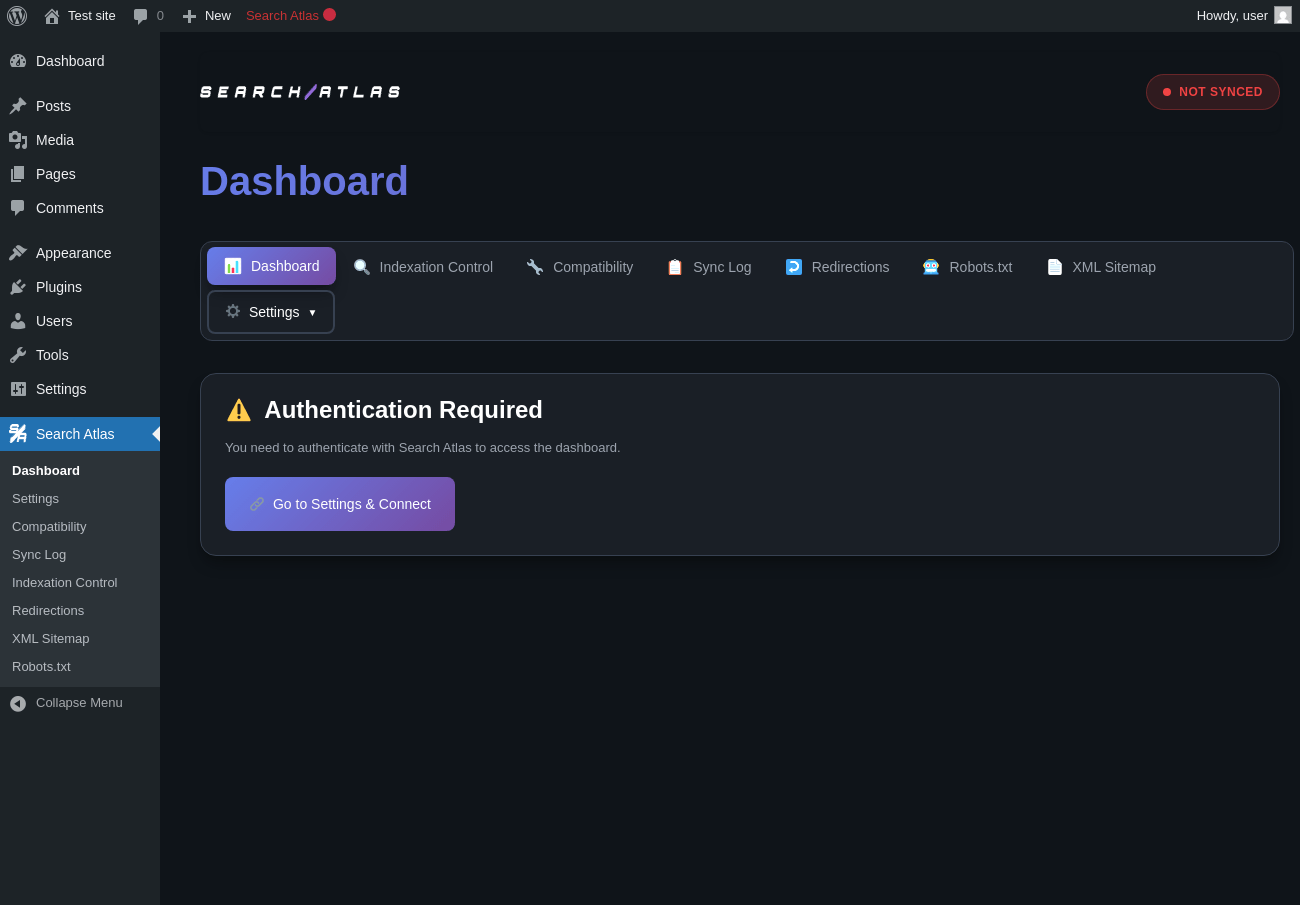
Task: Click the Media sidebar icon
Action: (18, 140)
